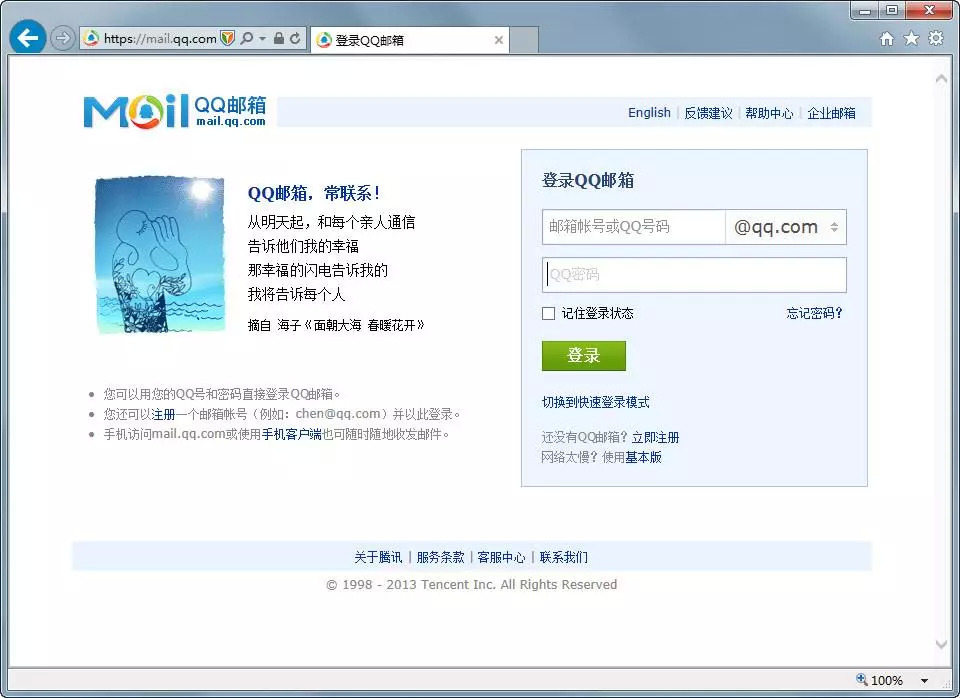Click the browser forward arrow button
Image resolution: width=960 pixels, height=698 pixels.
point(62,39)
